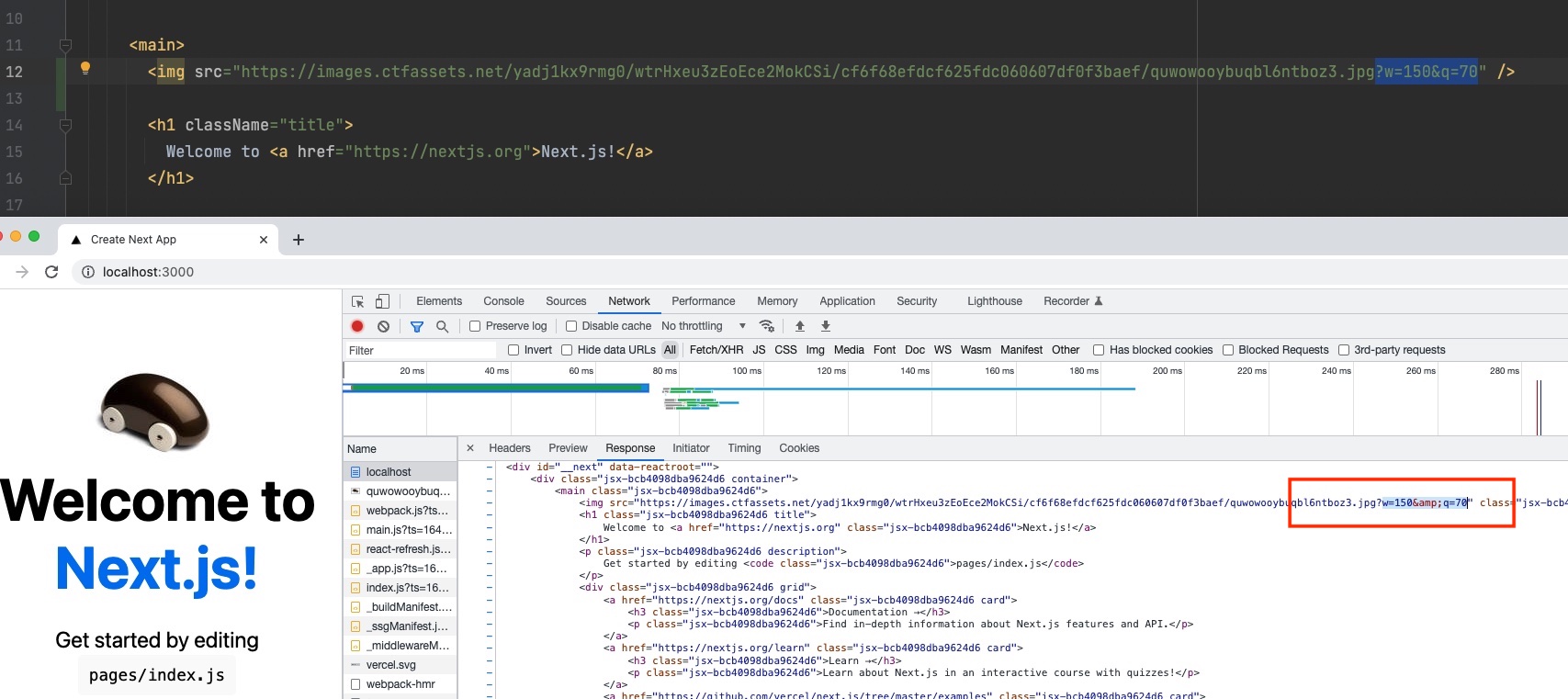Image resolution: width=1568 pixels, height=699 pixels.
Task: Check Hide data URLs
Action: [x=567, y=350]
